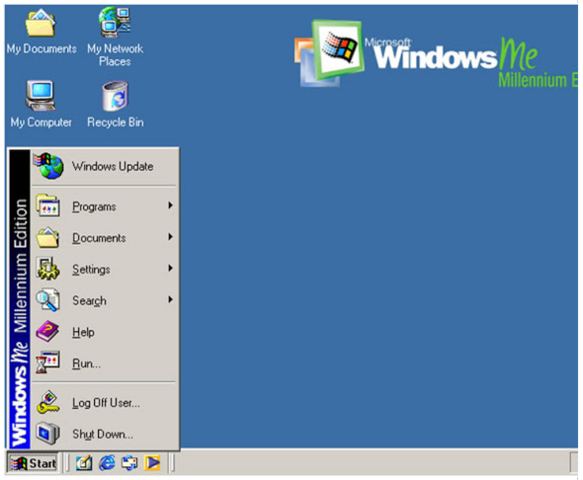Click the My Network Places label text

point(115,55)
